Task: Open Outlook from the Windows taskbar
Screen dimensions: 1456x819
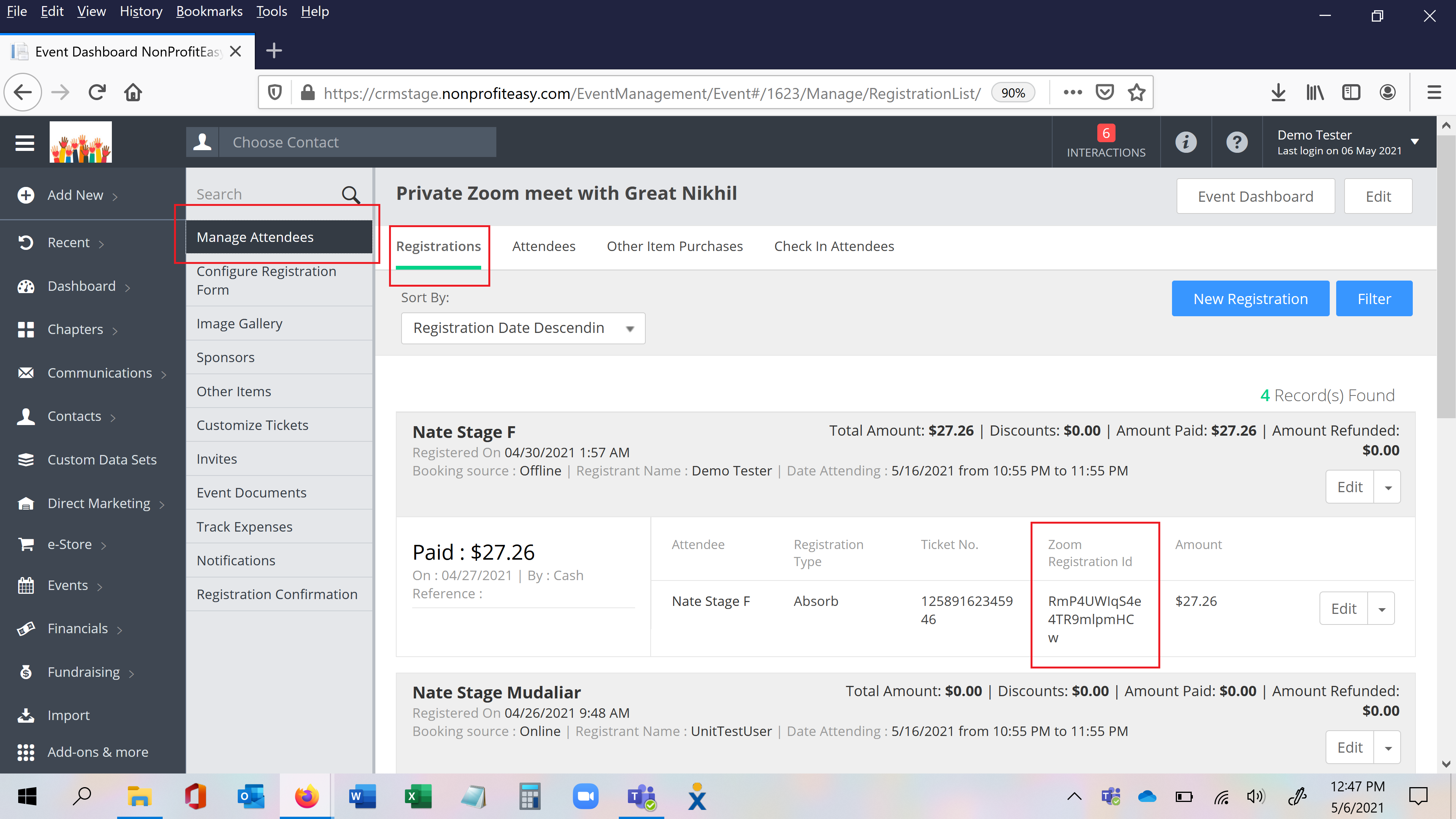Action: (251, 796)
